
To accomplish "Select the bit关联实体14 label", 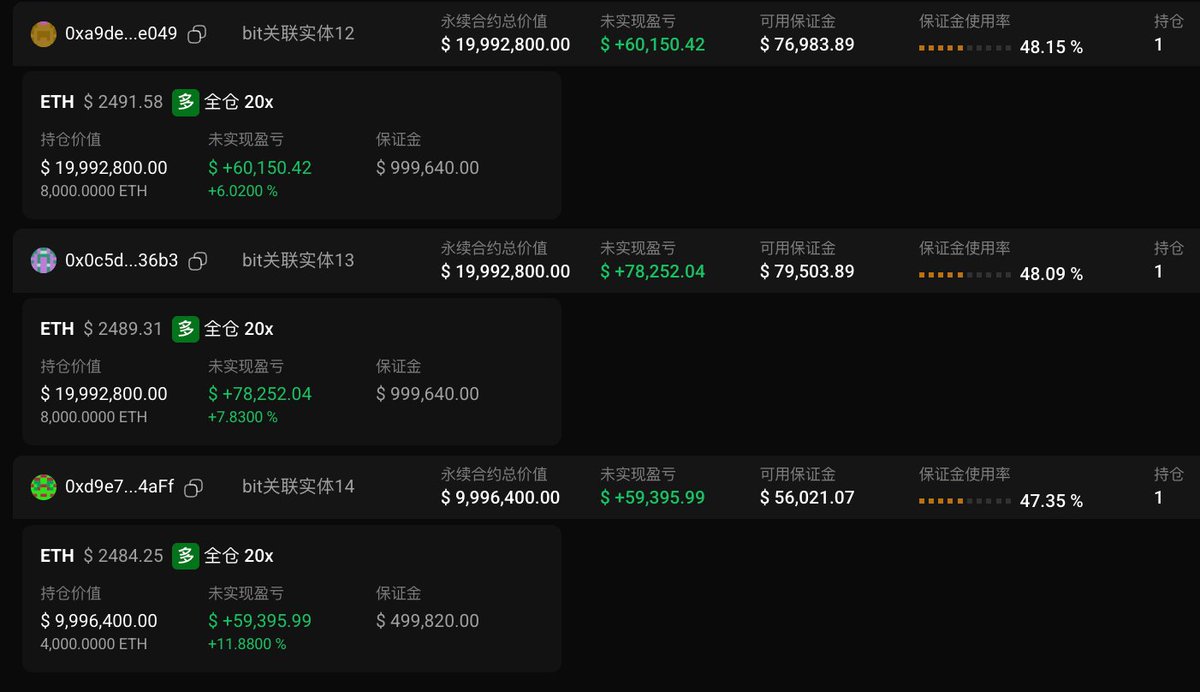I will point(298,487).
